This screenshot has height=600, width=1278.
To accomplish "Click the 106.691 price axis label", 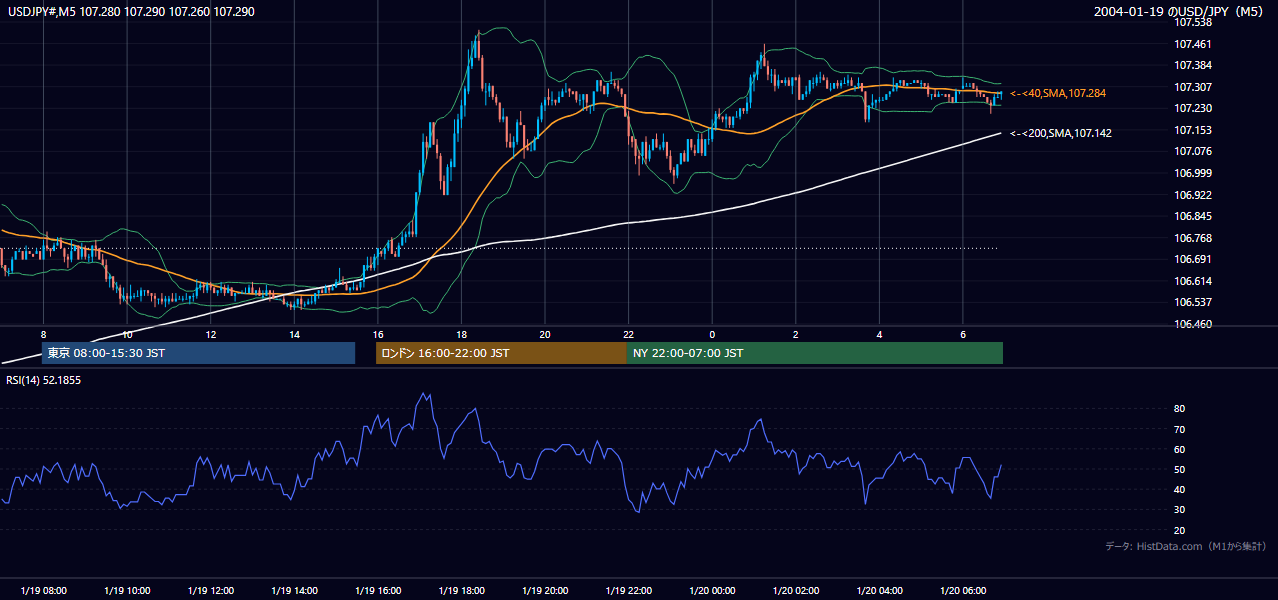I will [1194, 259].
